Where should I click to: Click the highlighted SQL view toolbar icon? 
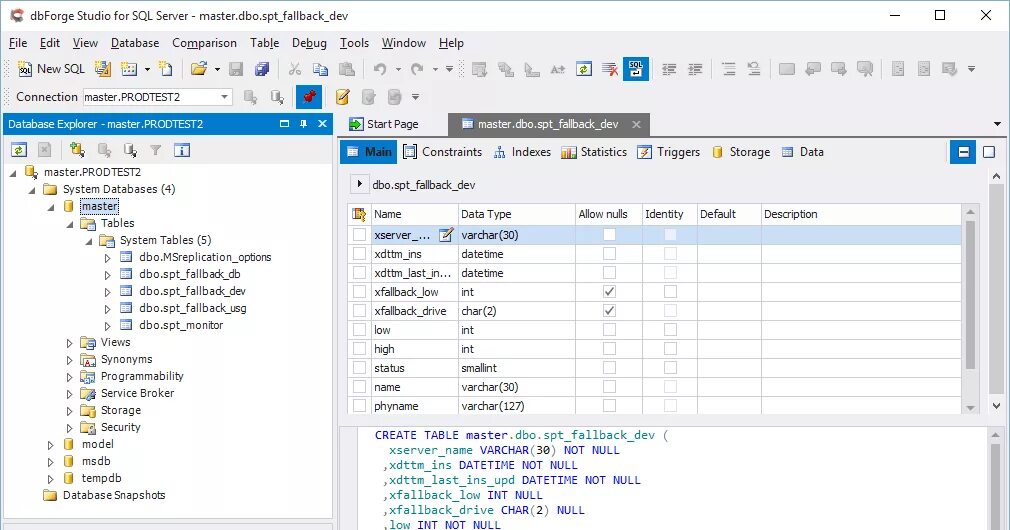pyautogui.click(x=636, y=69)
